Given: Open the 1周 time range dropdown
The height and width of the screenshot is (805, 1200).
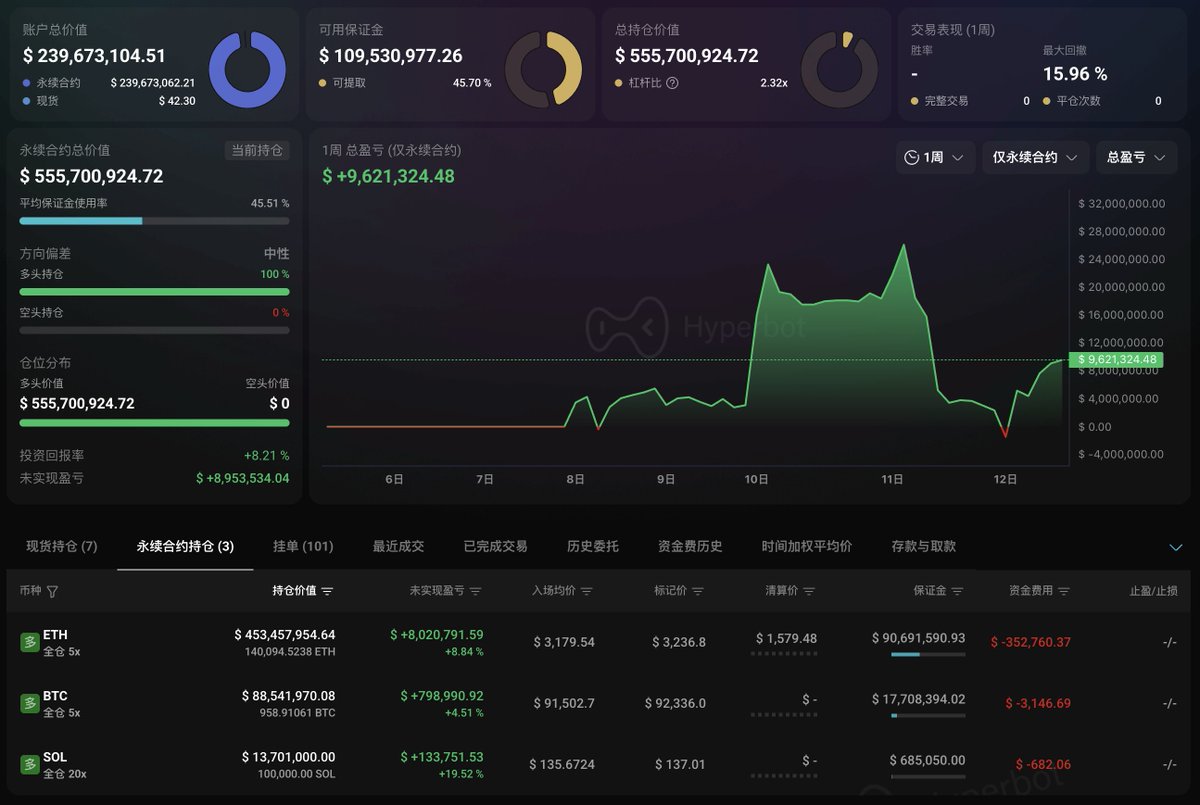Looking at the screenshot, I should (935, 158).
